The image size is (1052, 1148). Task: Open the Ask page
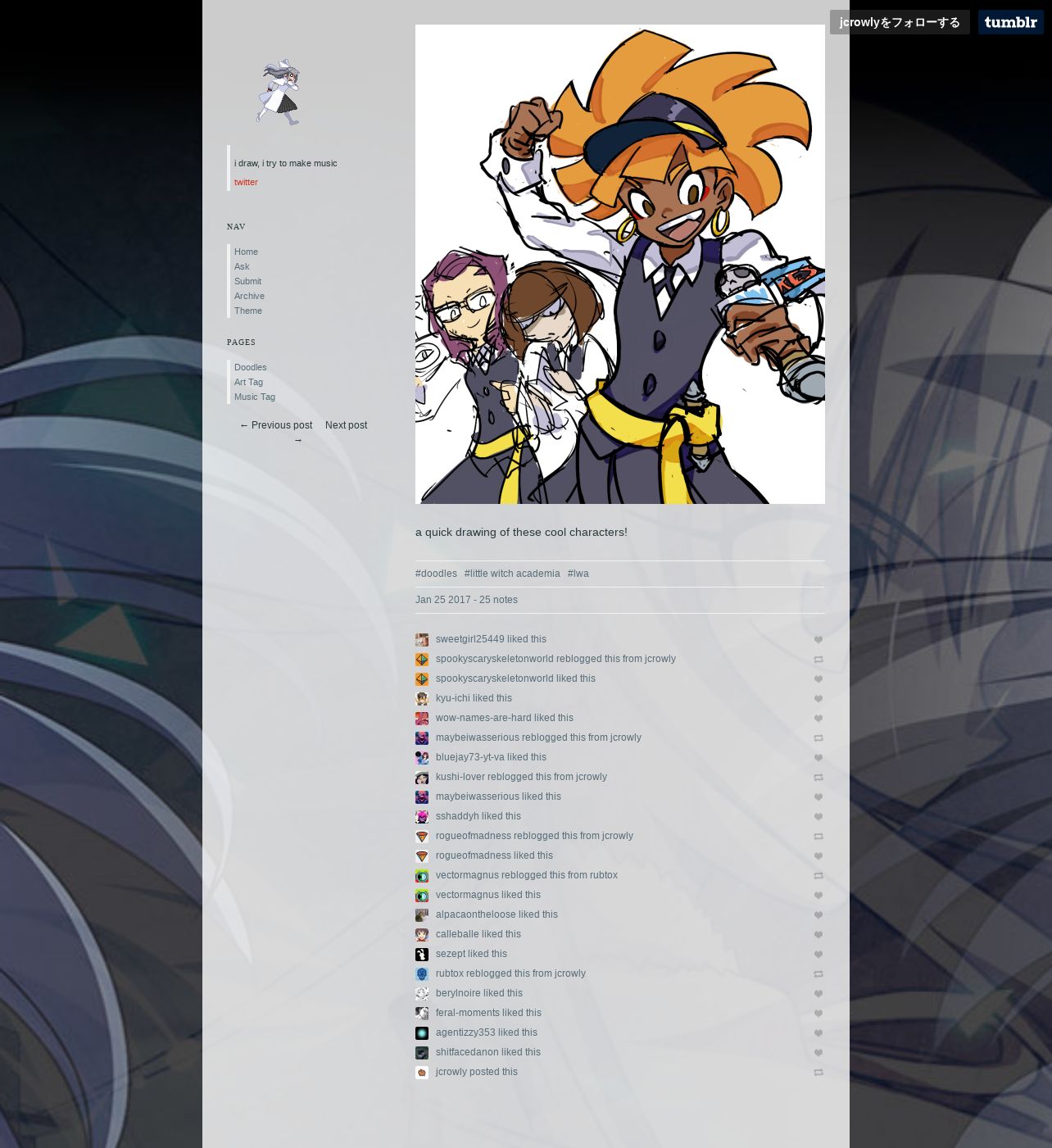tap(242, 266)
